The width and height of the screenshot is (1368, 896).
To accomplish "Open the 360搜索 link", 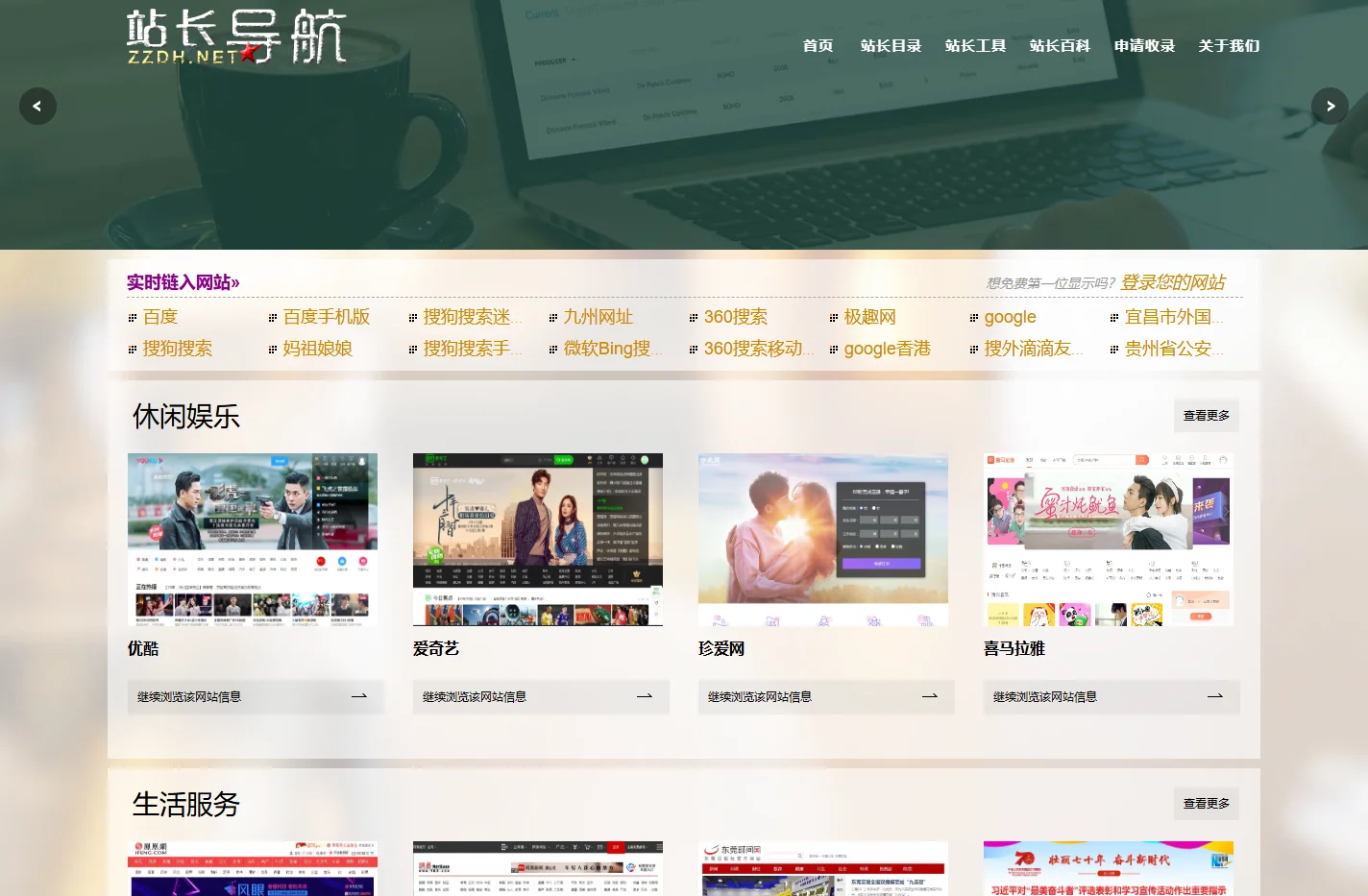I will (736, 317).
